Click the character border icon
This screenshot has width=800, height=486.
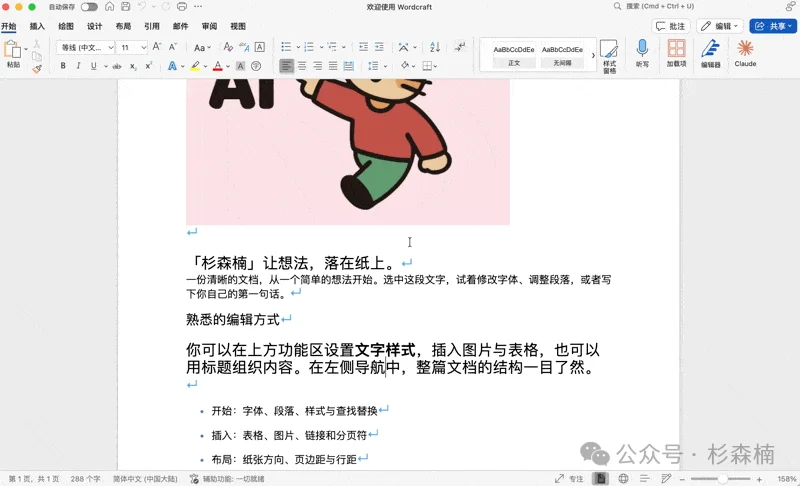coord(260,47)
